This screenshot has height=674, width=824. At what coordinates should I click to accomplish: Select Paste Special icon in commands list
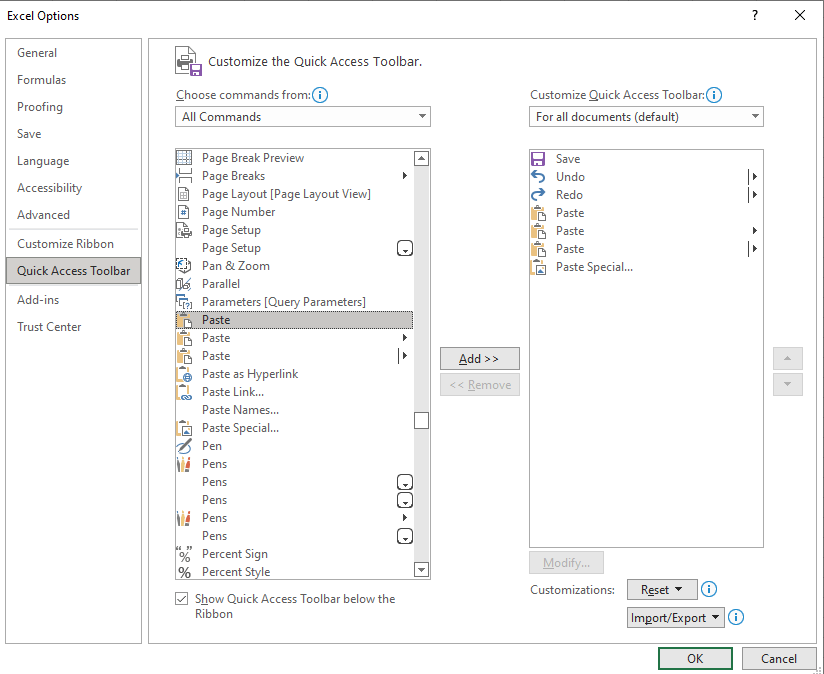pyautogui.click(x=184, y=428)
